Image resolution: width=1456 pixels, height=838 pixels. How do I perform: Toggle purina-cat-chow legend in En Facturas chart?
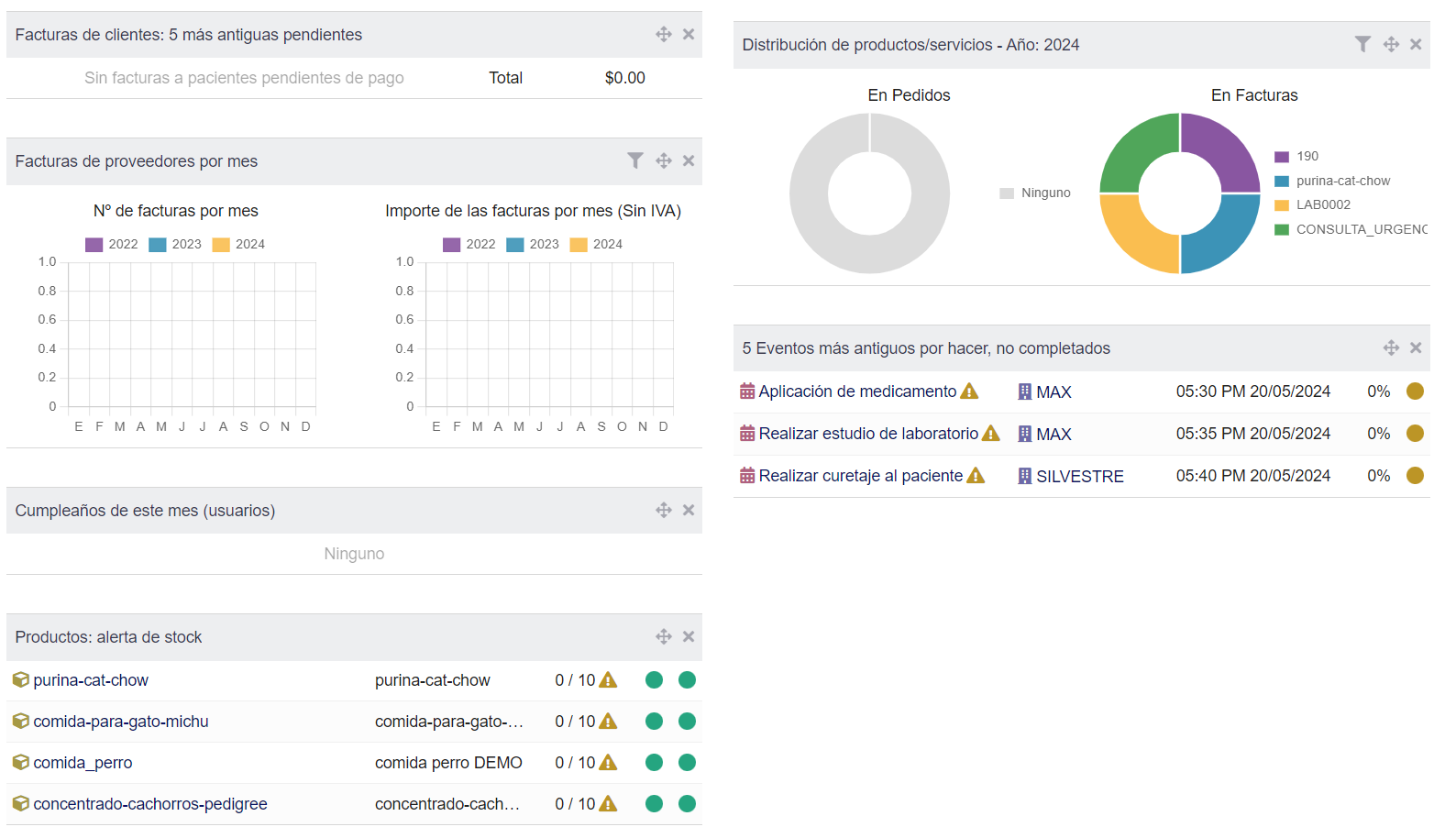pos(1332,181)
